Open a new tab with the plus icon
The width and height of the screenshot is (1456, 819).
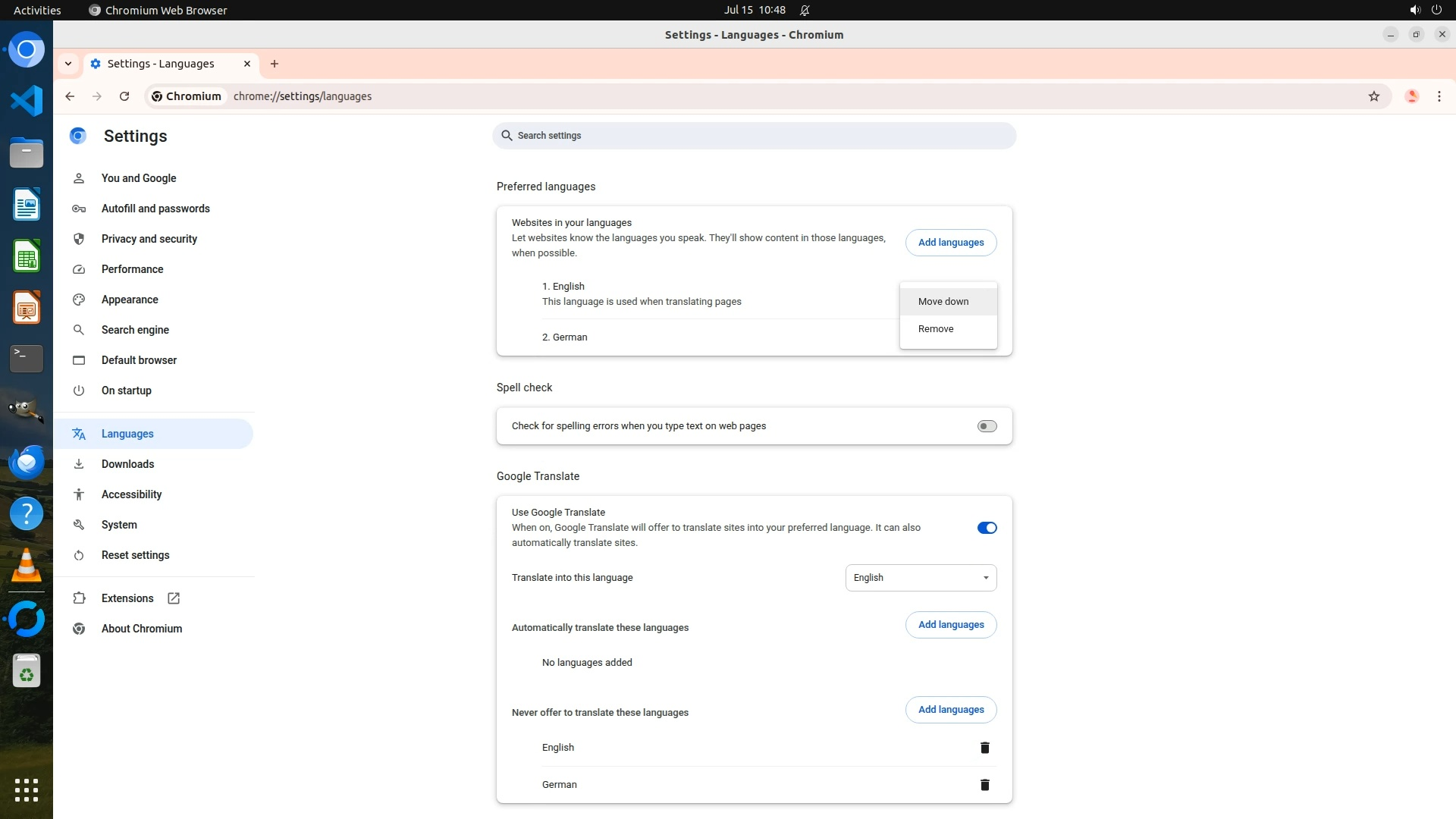click(x=275, y=64)
